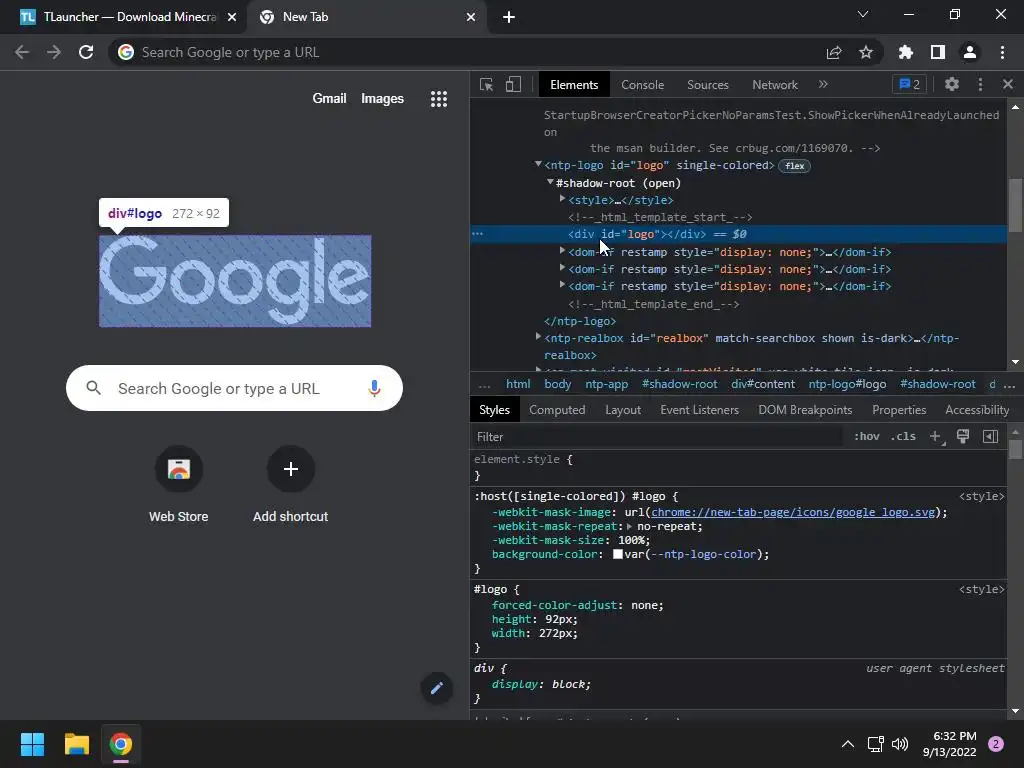Select ntp-logo#logo breadcrumb
Screen dimensions: 1024x768
pyautogui.click(x=847, y=384)
